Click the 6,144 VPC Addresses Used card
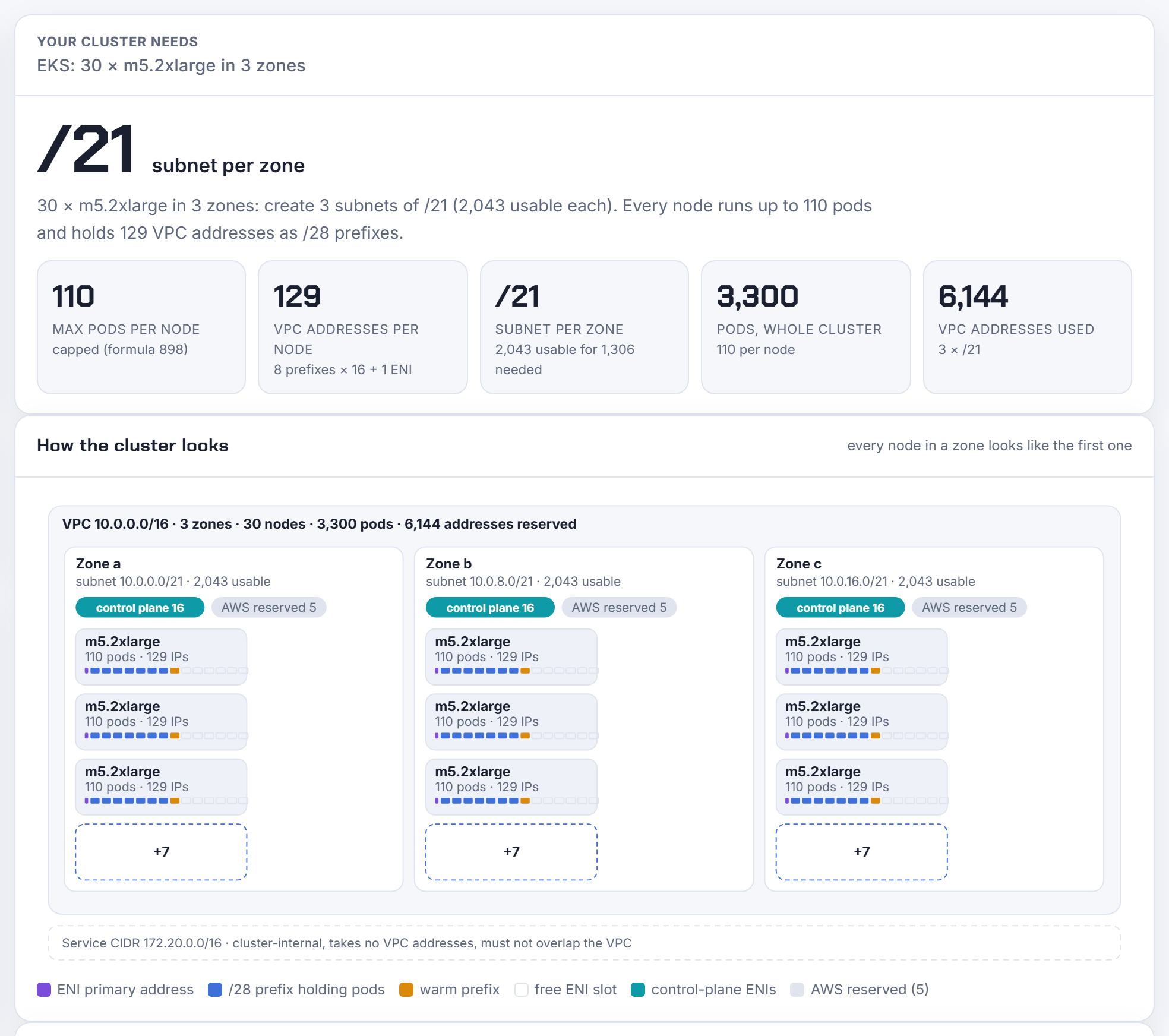Viewport: 1169px width, 1036px height. click(x=1028, y=327)
